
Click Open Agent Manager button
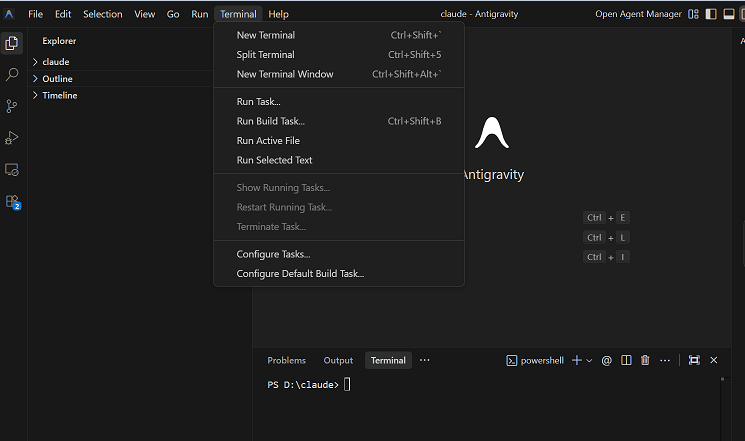638,14
